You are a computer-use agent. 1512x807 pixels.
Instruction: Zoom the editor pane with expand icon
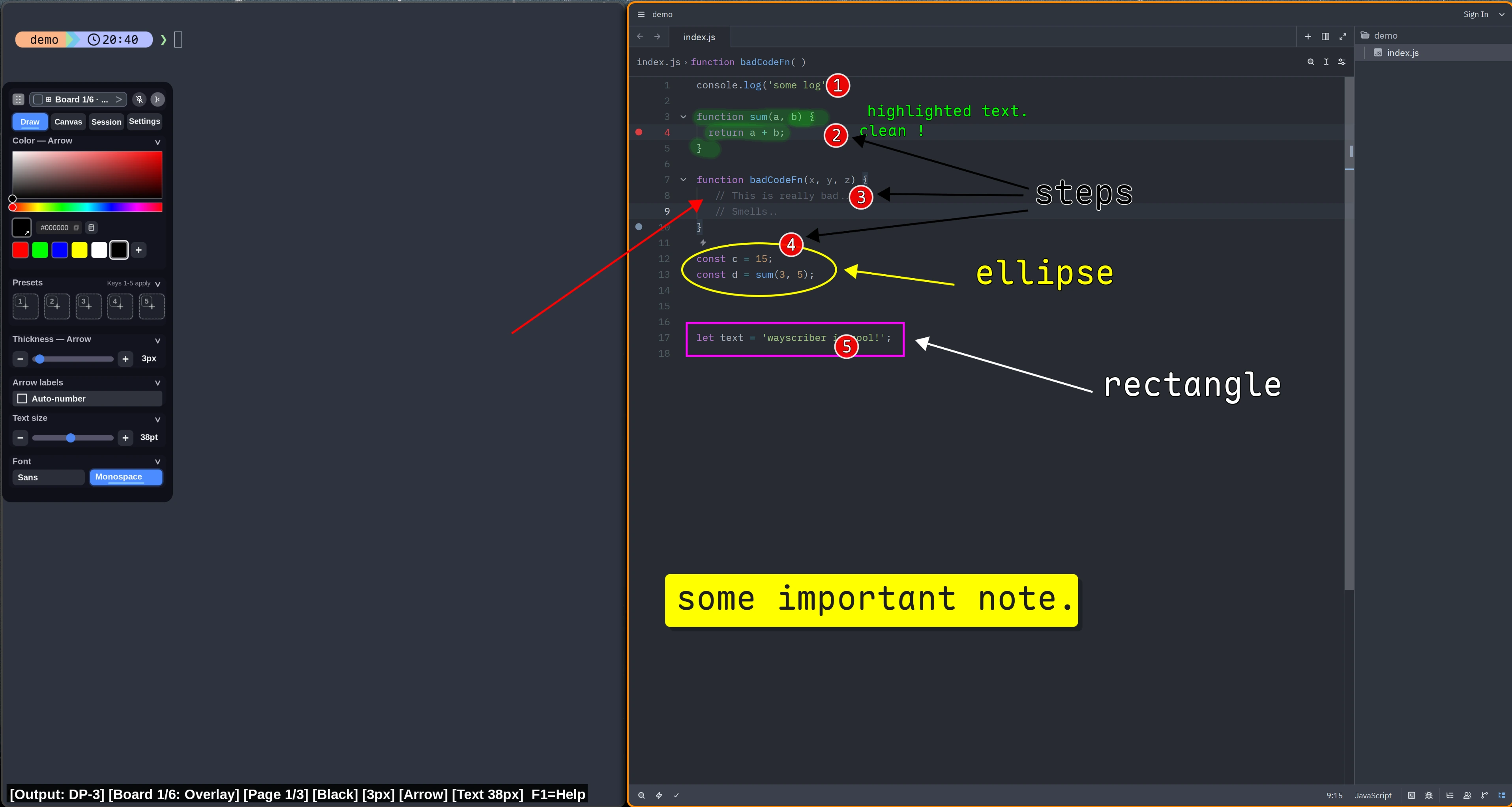coord(1342,36)
